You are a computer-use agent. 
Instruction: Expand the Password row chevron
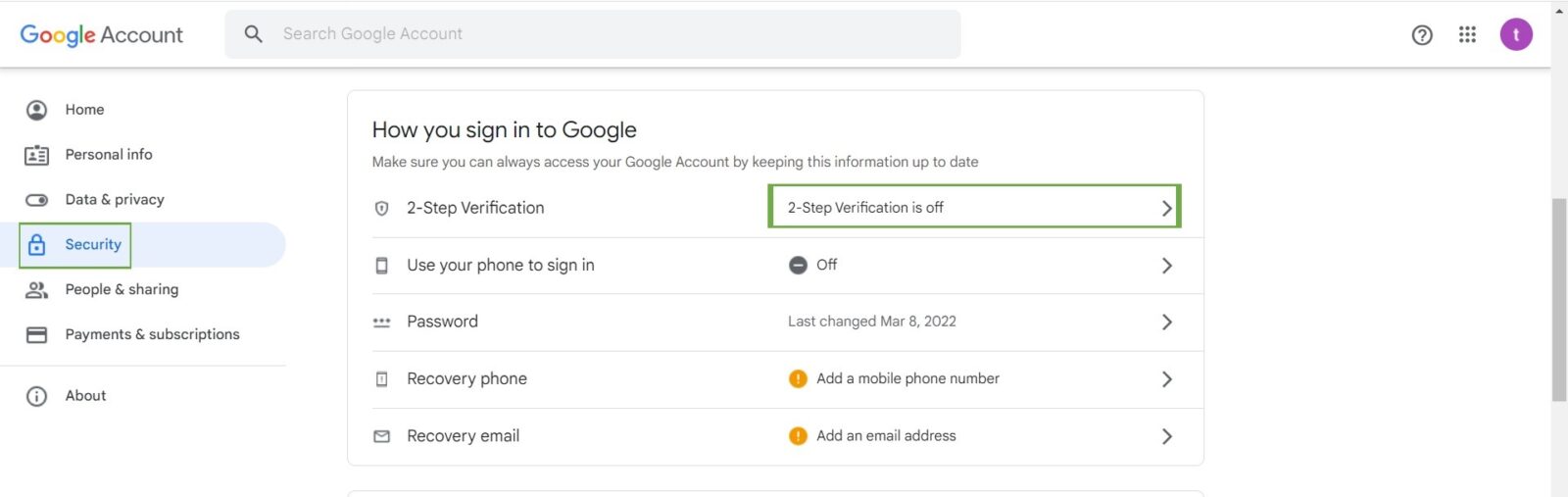[x=1166, y=322]
